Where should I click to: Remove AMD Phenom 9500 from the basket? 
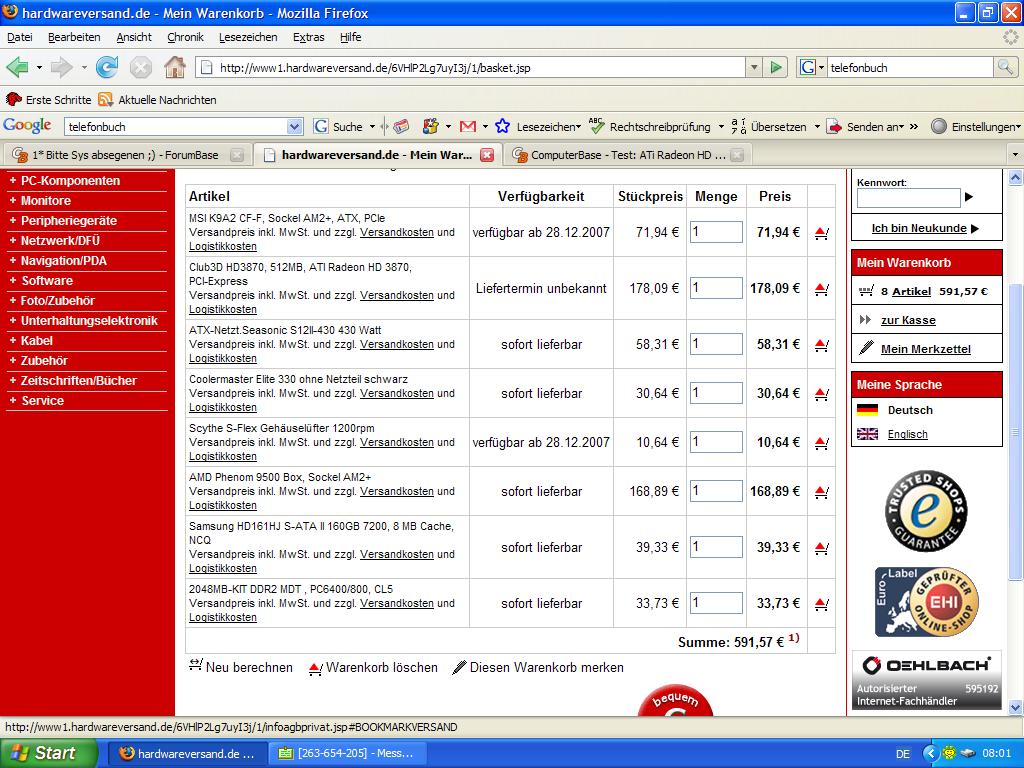tap(822, 492)
